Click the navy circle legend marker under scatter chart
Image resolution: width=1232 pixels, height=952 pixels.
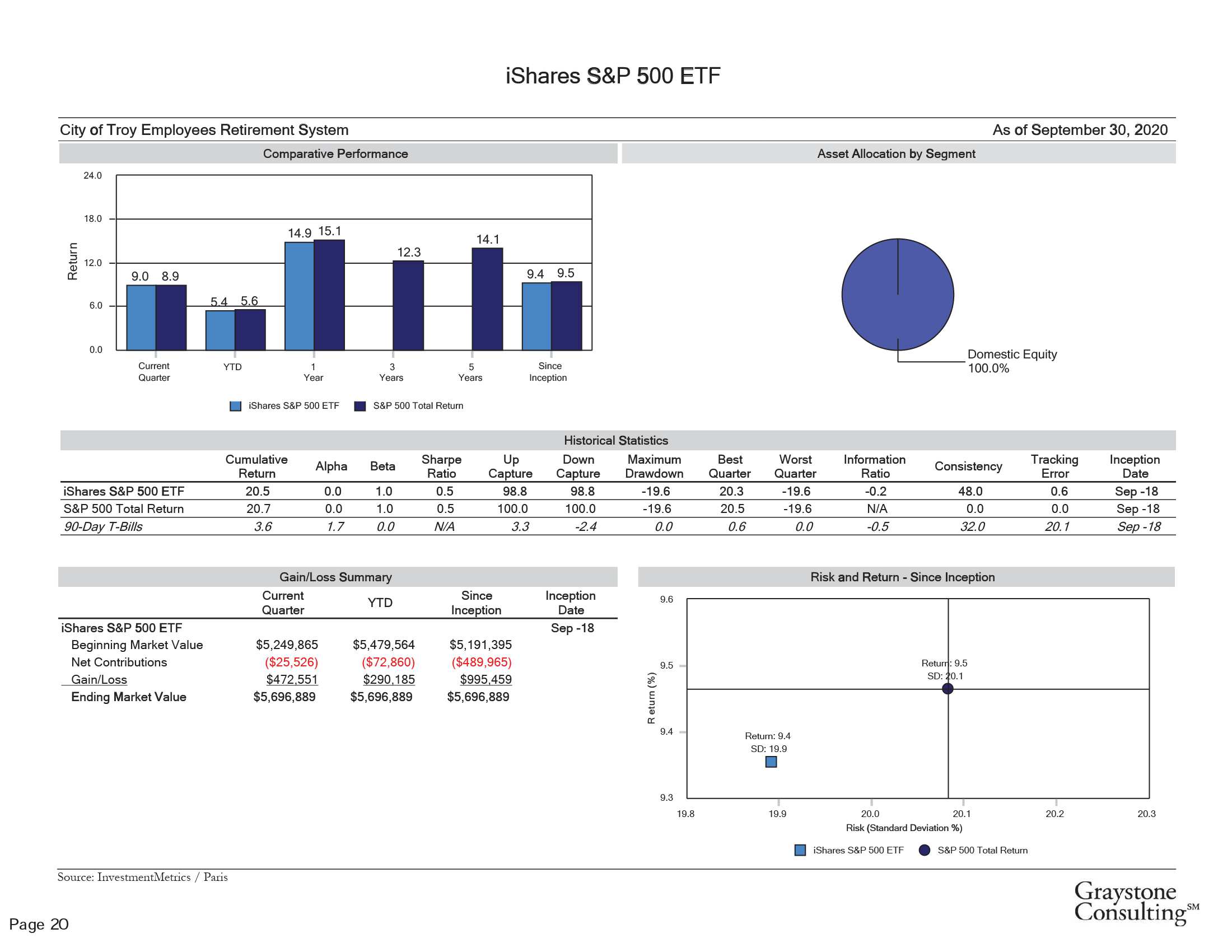tap(924, 850)
